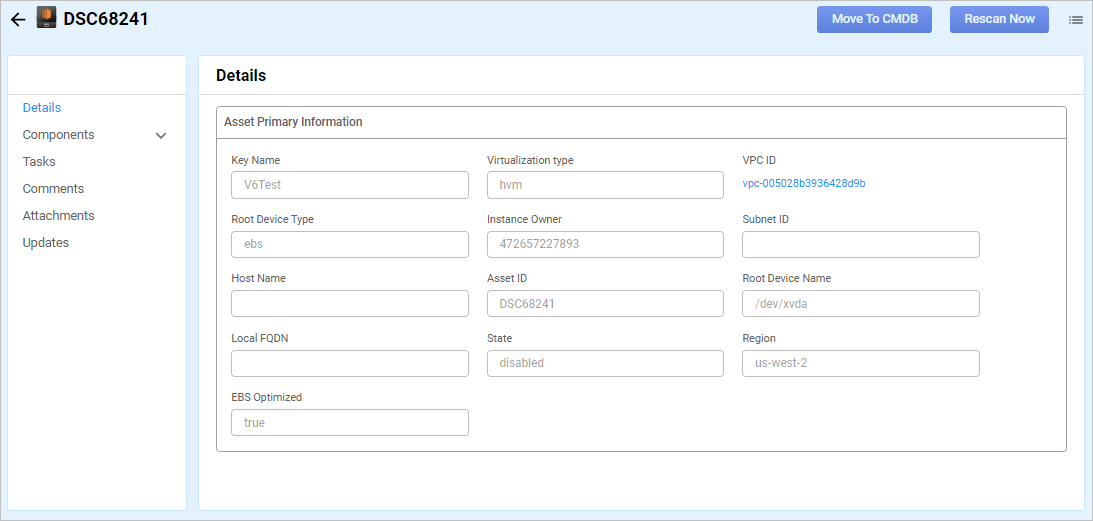Click the EBS Optimized field
The image size is (1093, 521).
tap(349, 423)
